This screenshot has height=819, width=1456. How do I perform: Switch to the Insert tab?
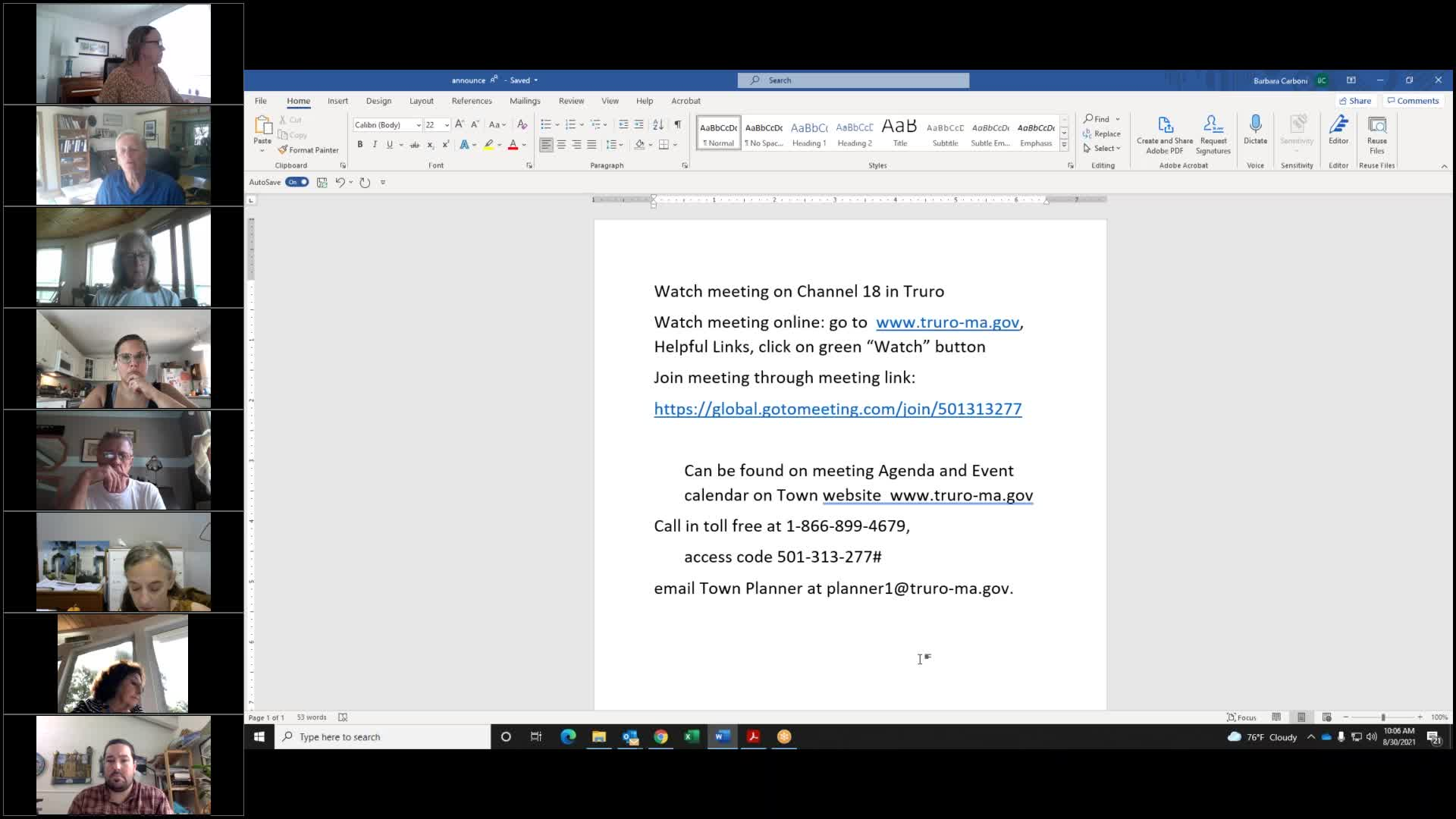[337, 101]
